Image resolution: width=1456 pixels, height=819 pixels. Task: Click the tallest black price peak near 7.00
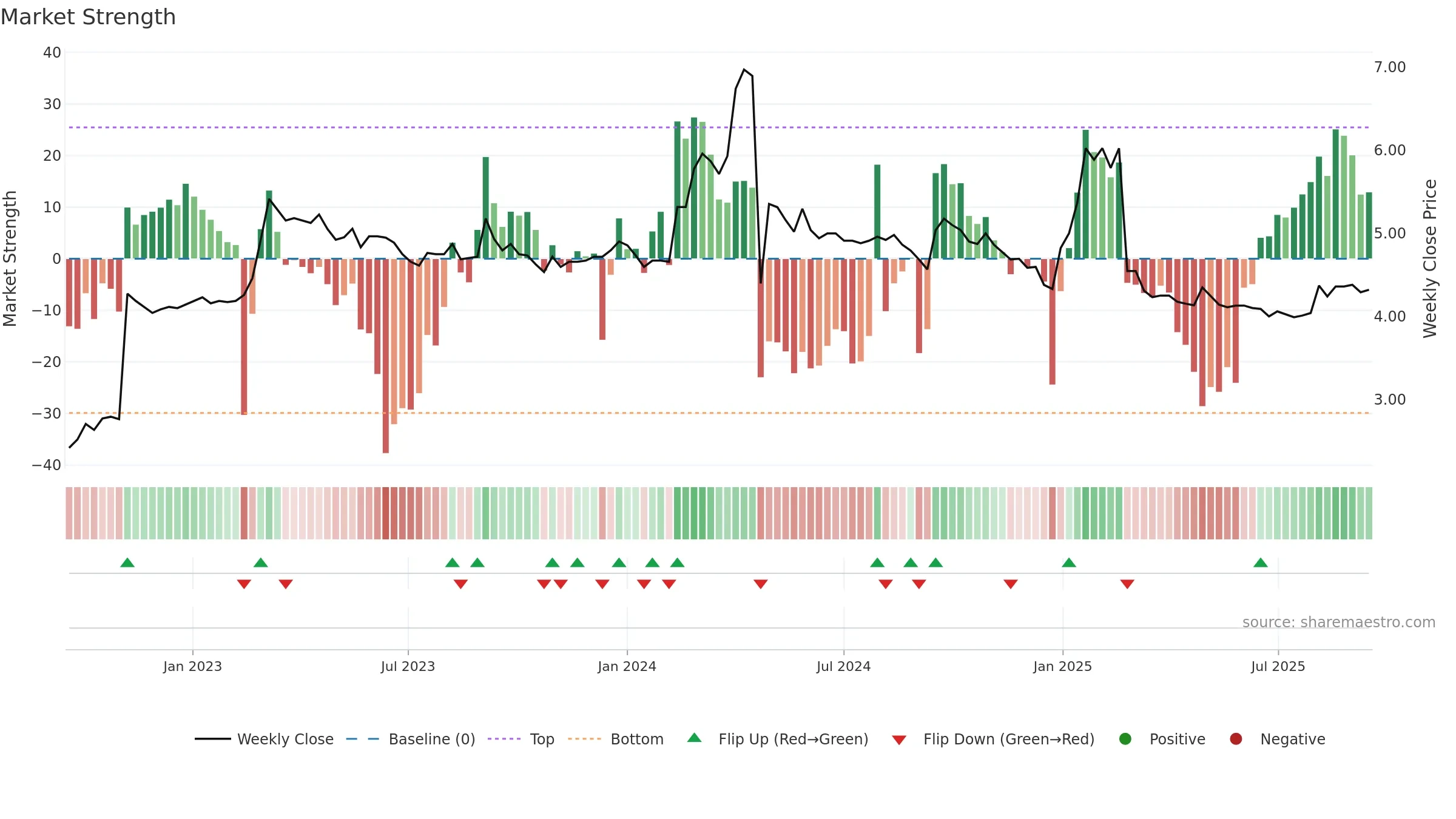(x=744, y=70)
